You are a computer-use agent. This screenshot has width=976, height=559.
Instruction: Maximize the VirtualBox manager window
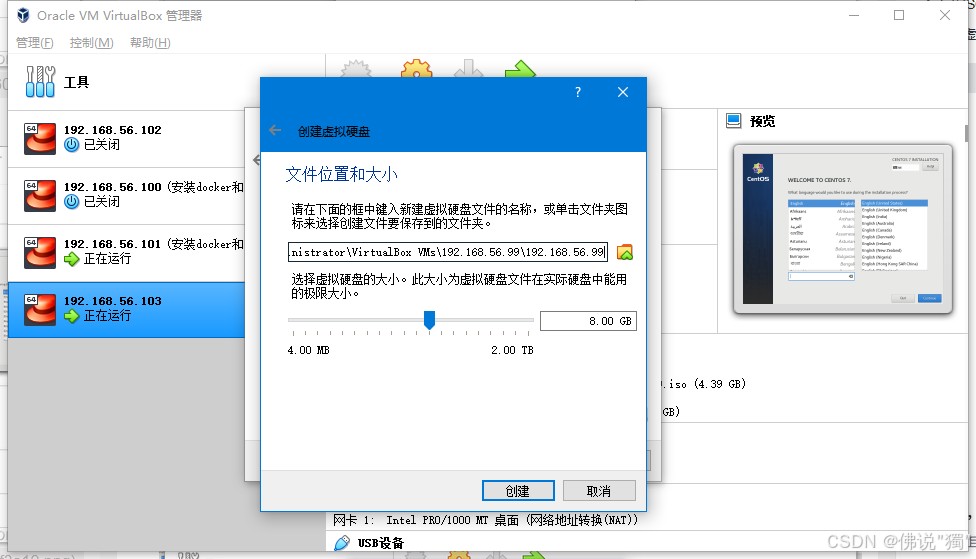coord(899,15)
